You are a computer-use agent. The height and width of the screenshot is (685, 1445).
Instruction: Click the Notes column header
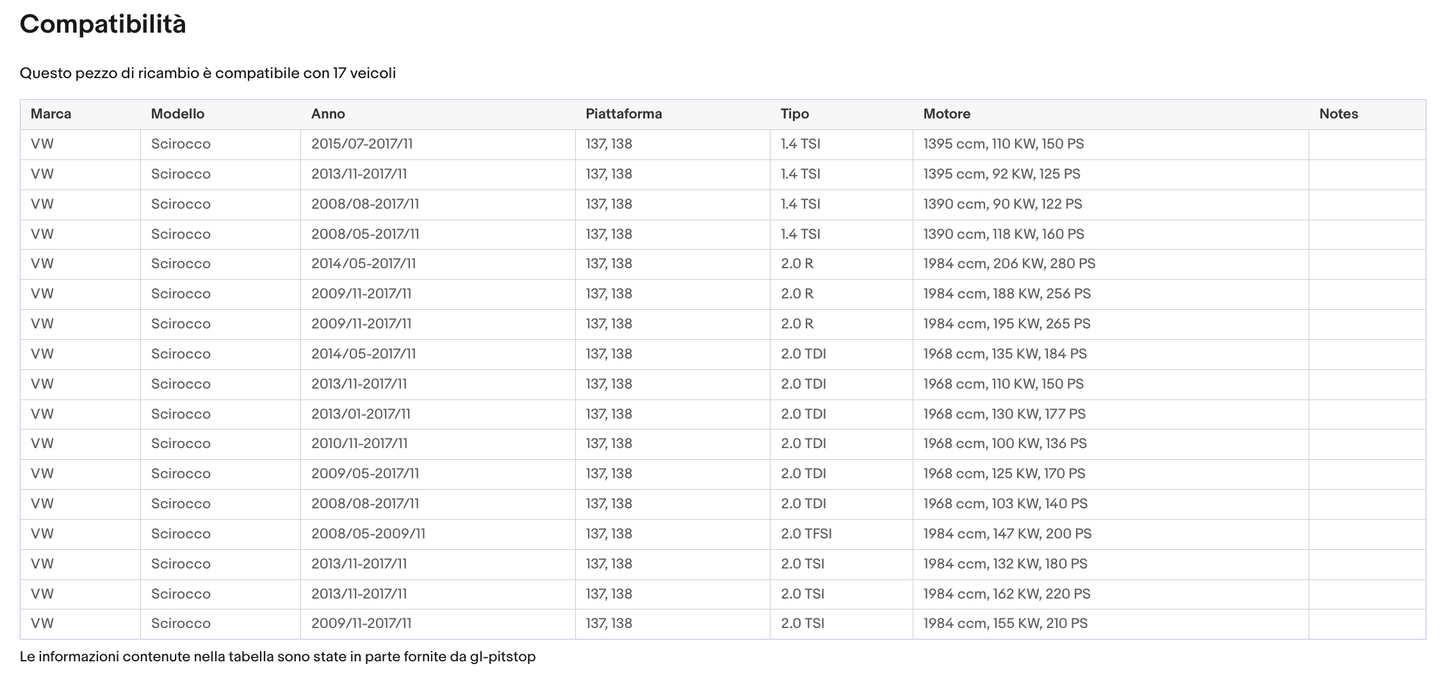(1338, 114)
